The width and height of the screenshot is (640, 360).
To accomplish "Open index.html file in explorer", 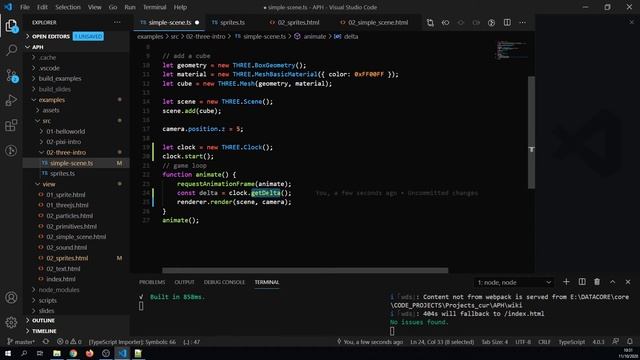I will click(x=61, y=279).
